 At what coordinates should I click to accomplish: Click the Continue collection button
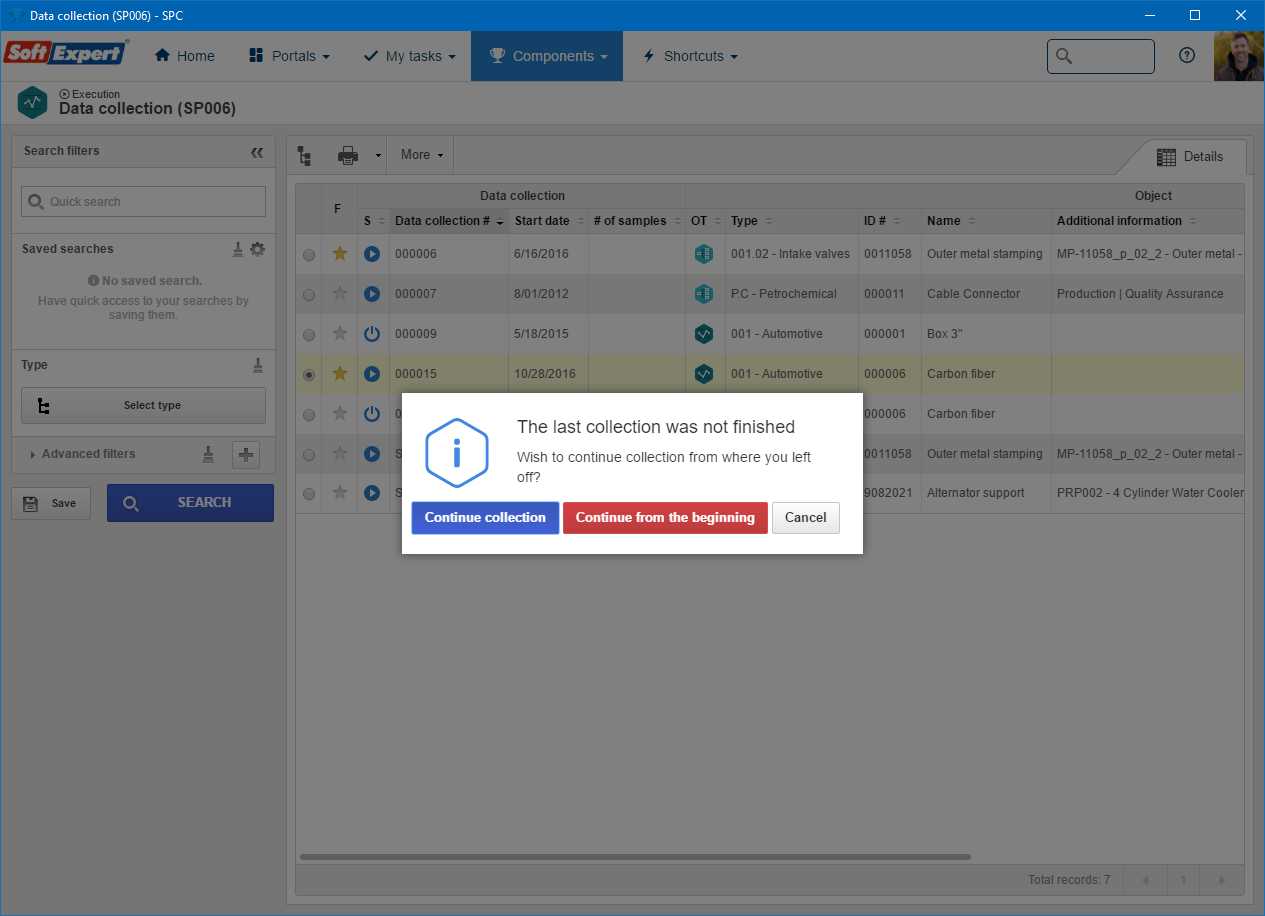click(485, 518)
